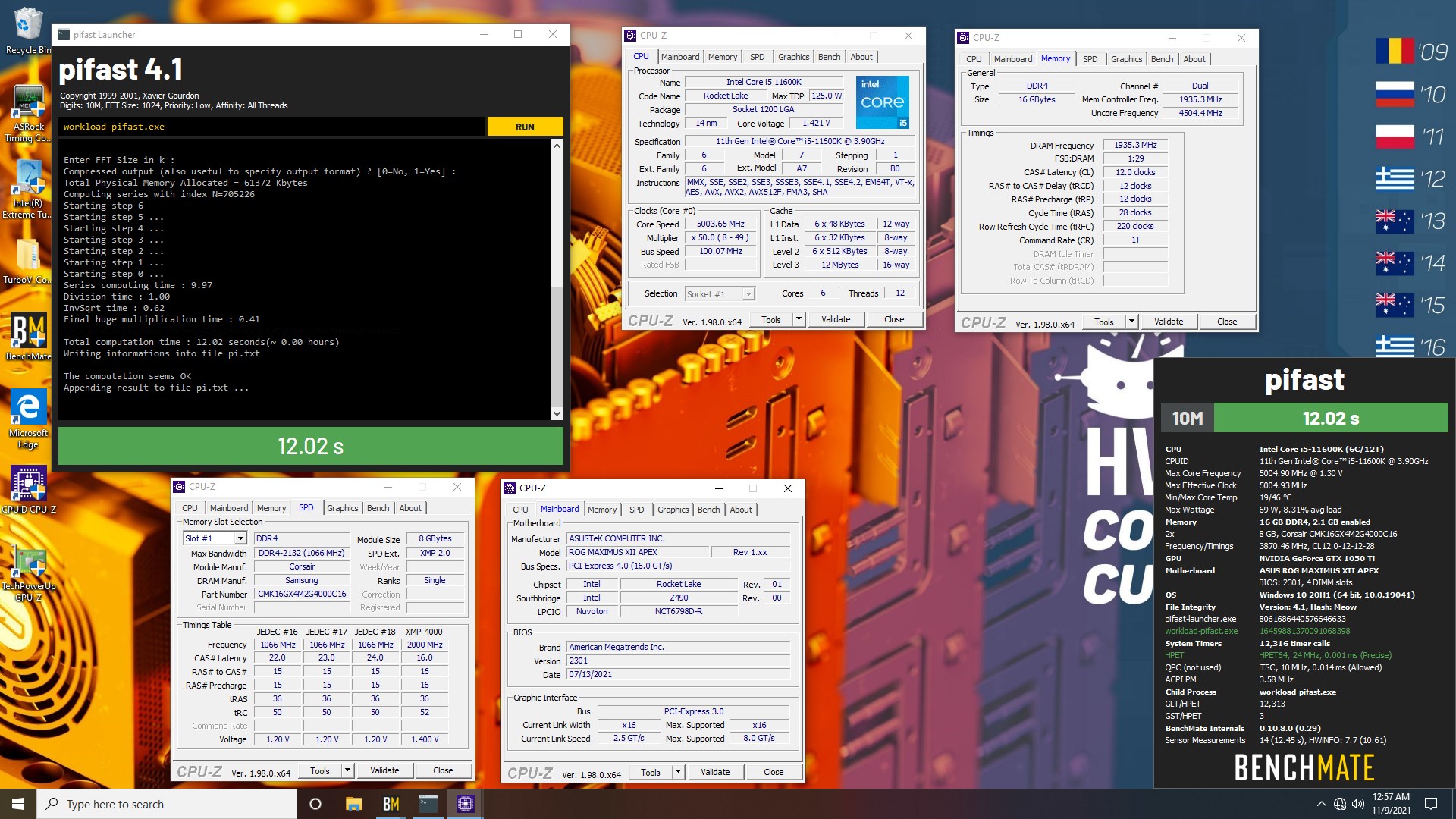Open SPD tab in Memory window

tap(1090, 59)
